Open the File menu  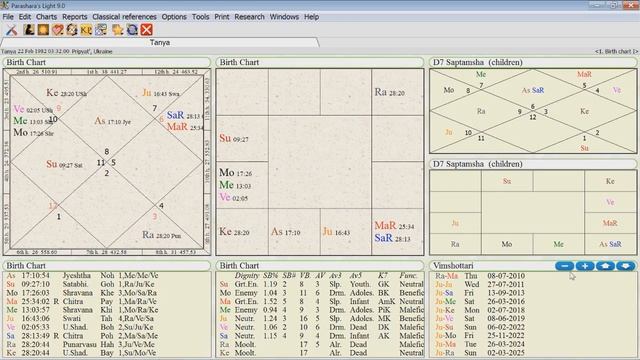pos(8,17)
